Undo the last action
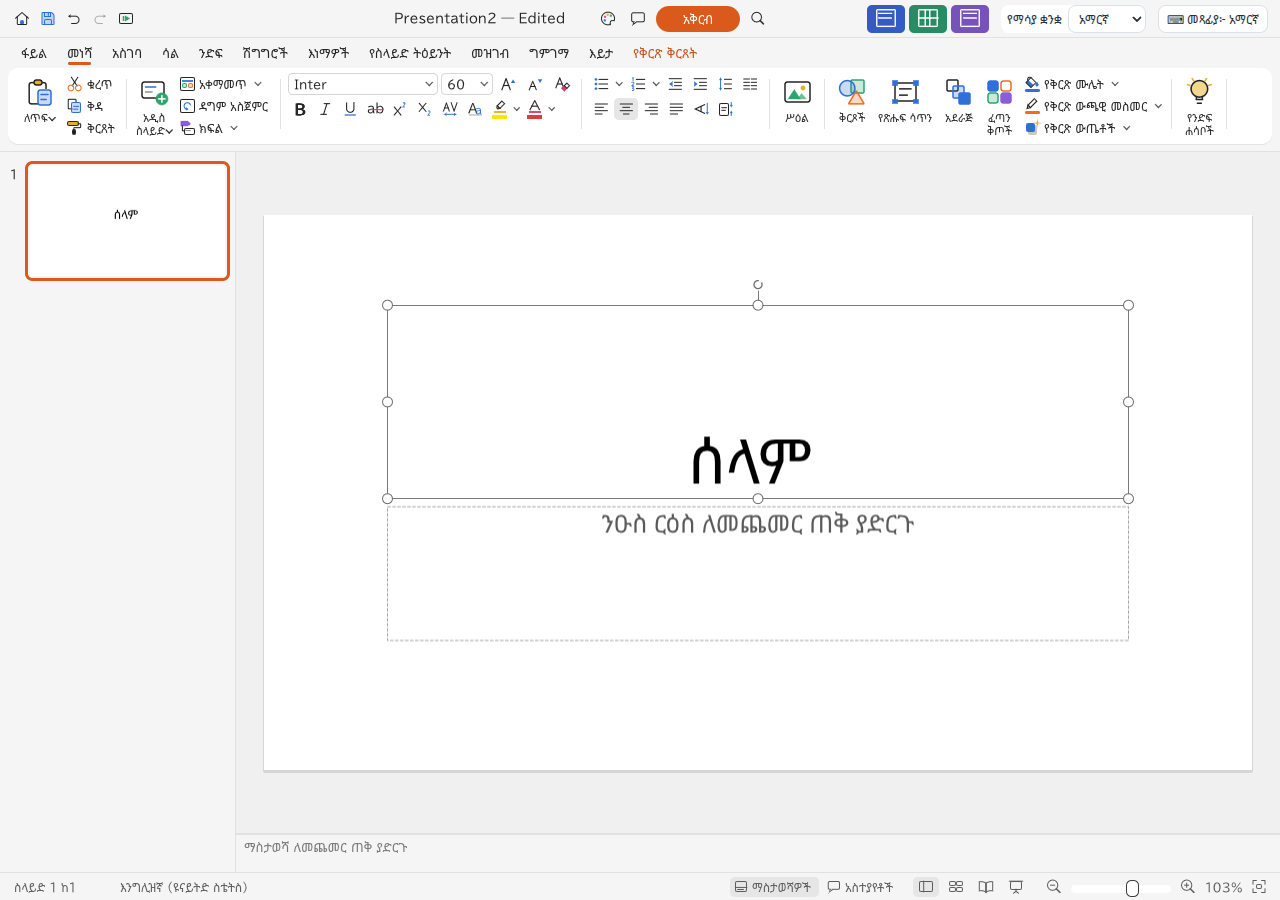The height and width of the screenshot is (900, 1280). pyautogui.click(x=74, y=18)
